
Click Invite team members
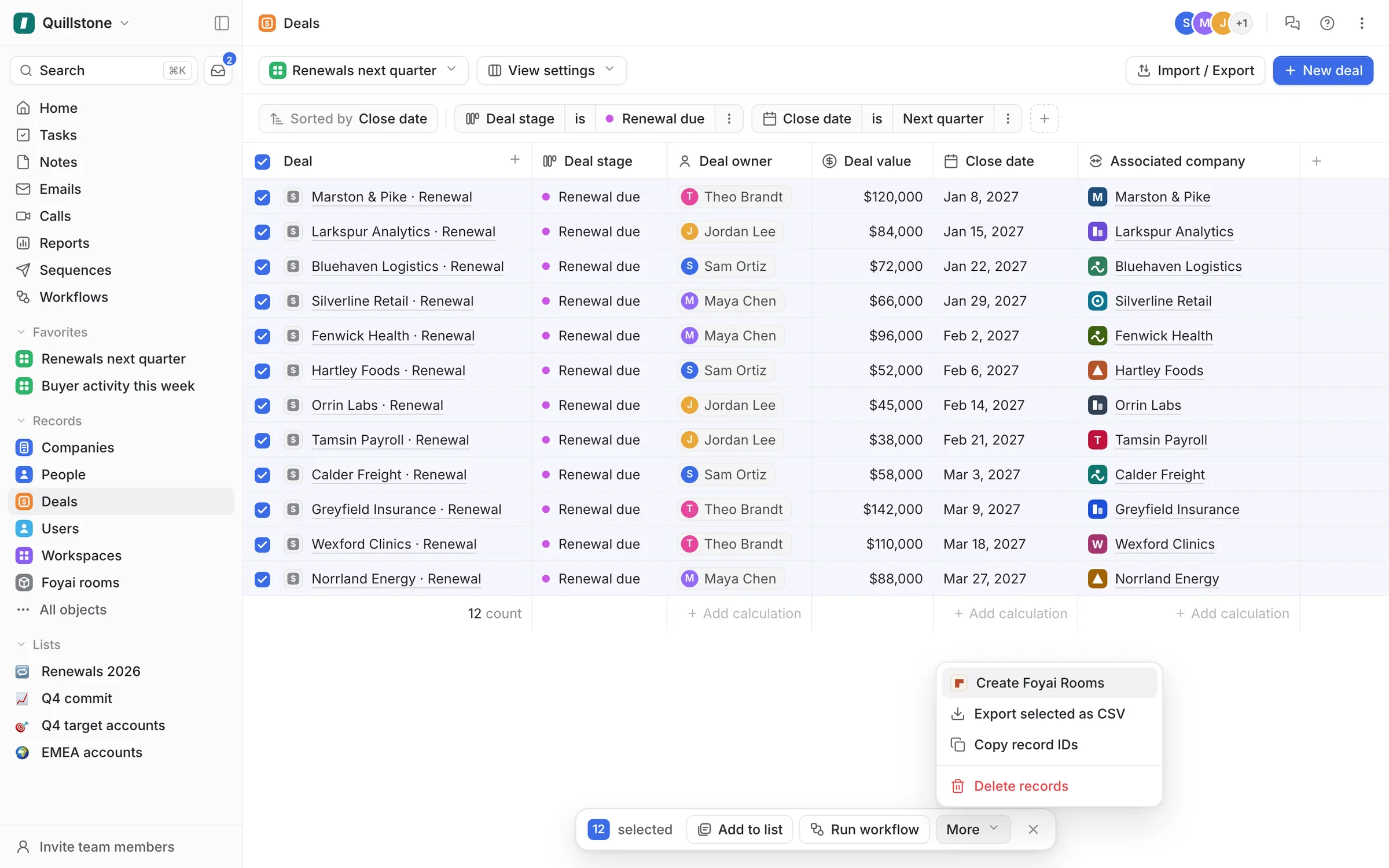pos(95,847)
